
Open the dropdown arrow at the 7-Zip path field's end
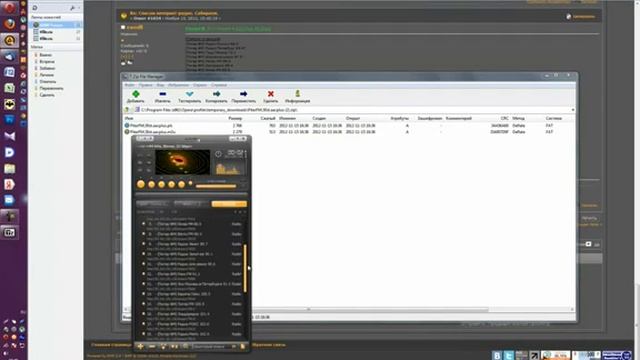point(573,110)
